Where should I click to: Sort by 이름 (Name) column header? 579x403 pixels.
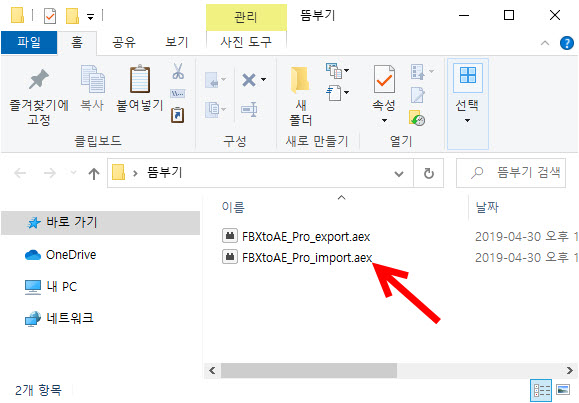233,207
